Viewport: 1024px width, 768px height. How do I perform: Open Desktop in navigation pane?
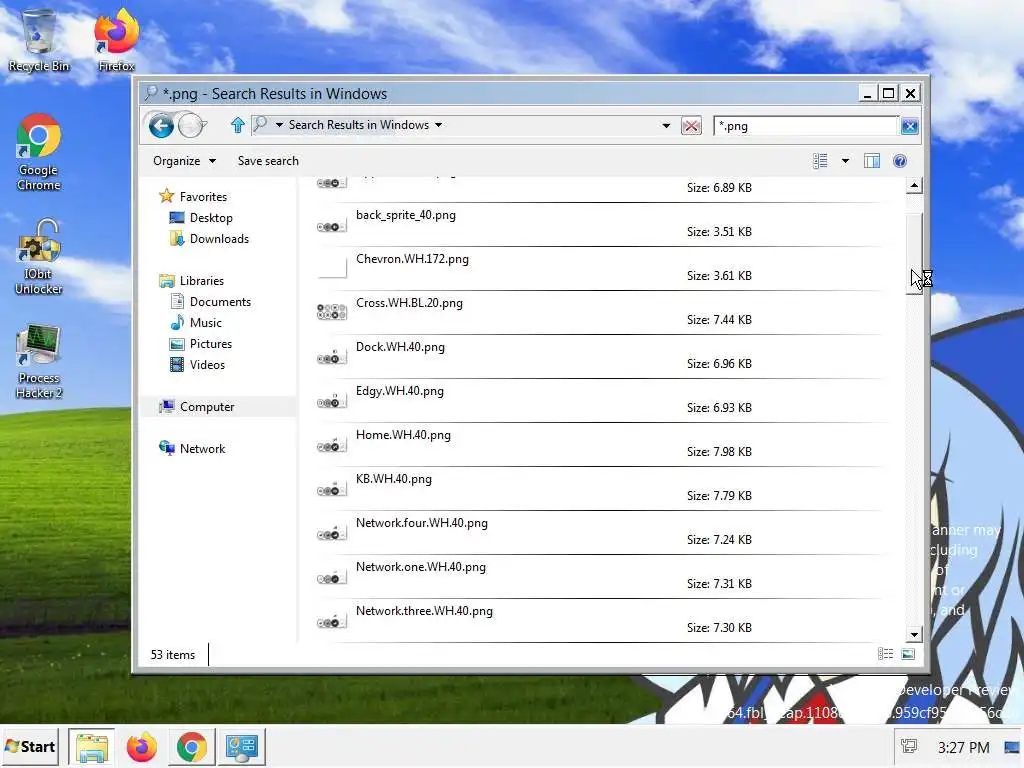[211, 217]
